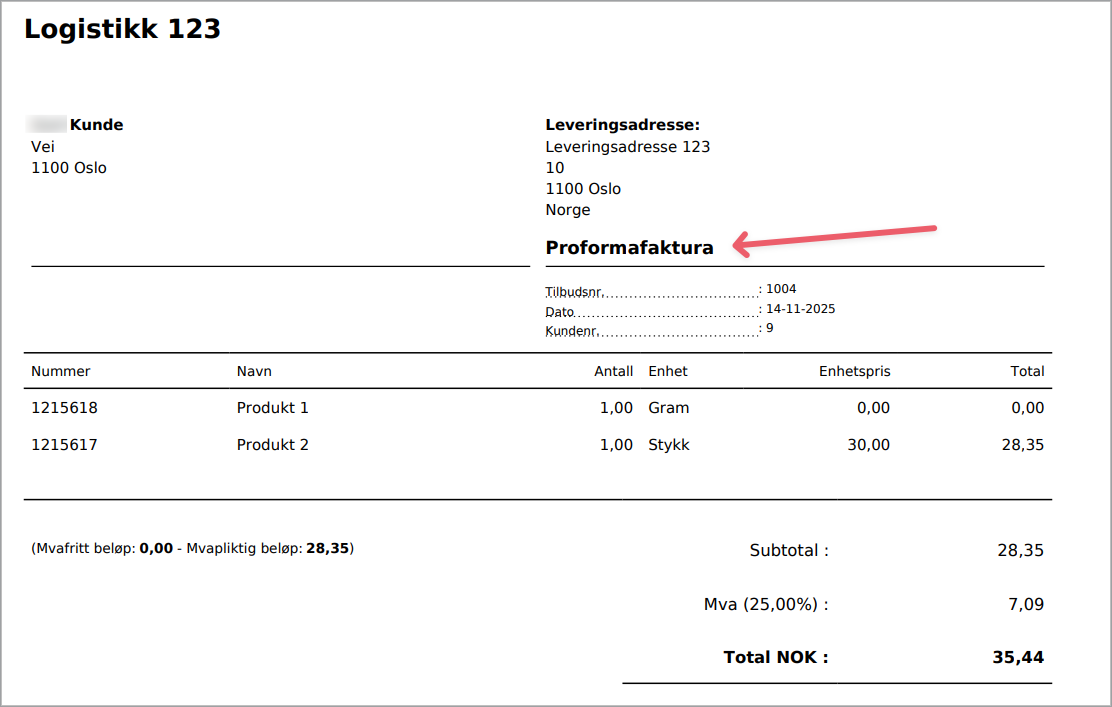Screen dimensions: 1112x707
Task: Click the Stykk unit cell
Action: (669, 445)
